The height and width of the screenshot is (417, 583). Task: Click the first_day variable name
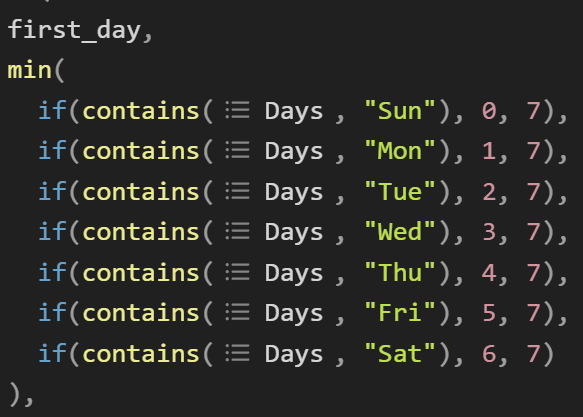[x=74, y=30]
